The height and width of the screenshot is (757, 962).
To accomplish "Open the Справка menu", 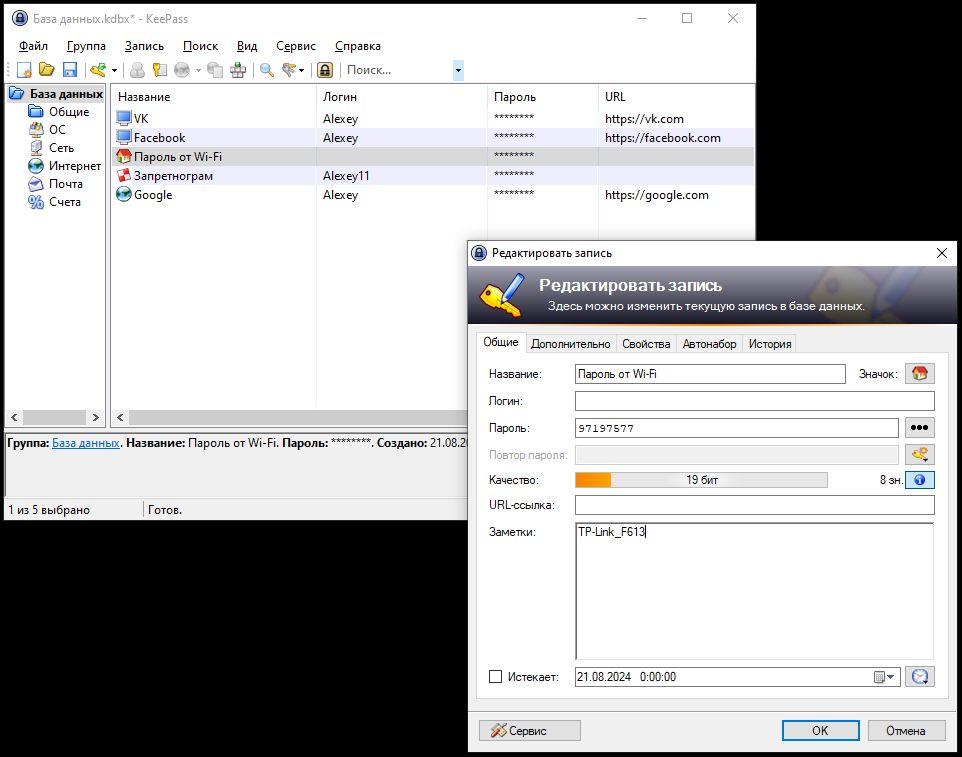I will point(358,46).
